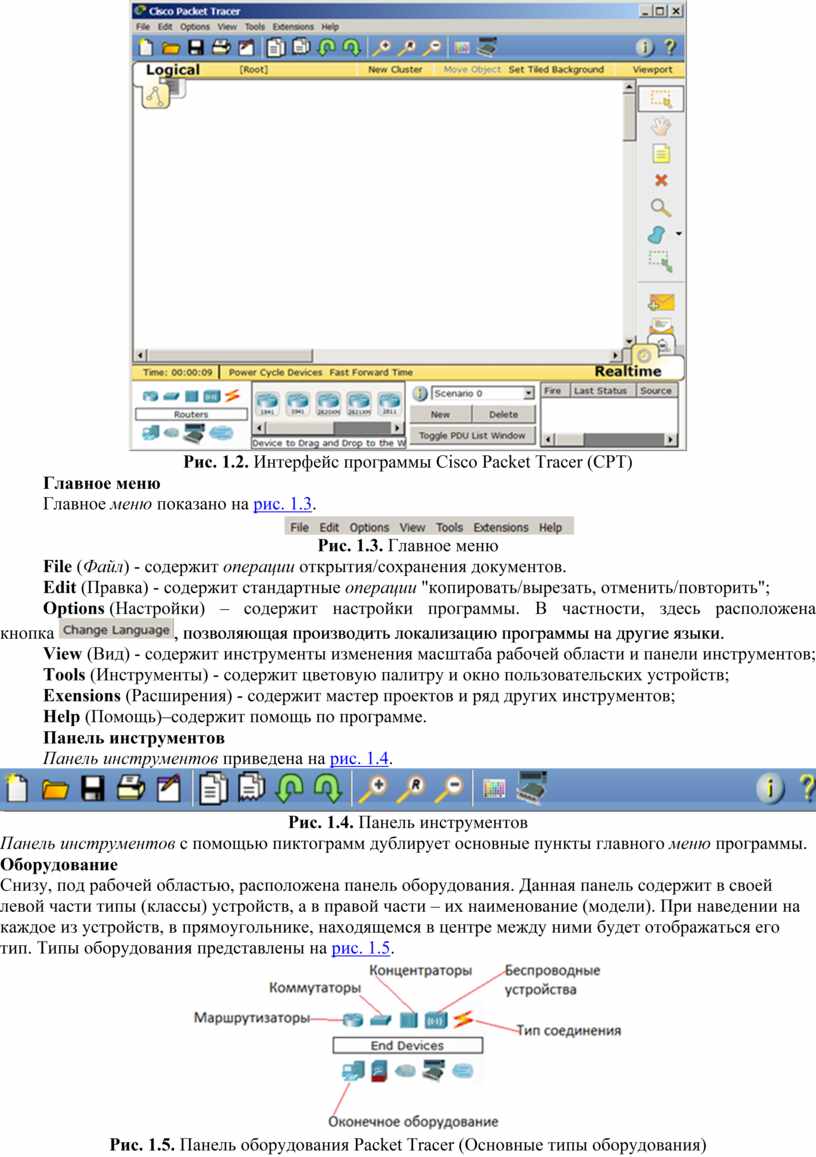816x1157 pixels.
Task: Click the workspace horizontal scrollbar left arrow
Action: pos(140,355)
